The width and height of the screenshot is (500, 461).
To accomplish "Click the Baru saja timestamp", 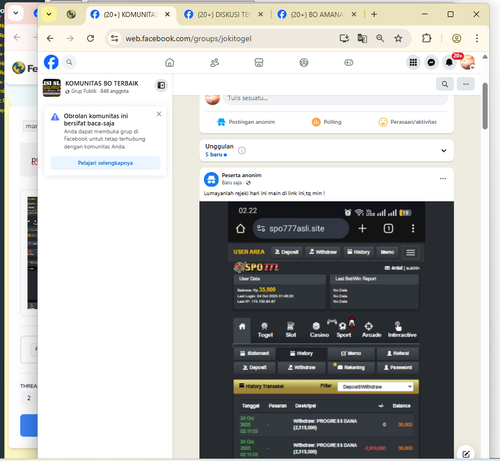I will point(232,183).
